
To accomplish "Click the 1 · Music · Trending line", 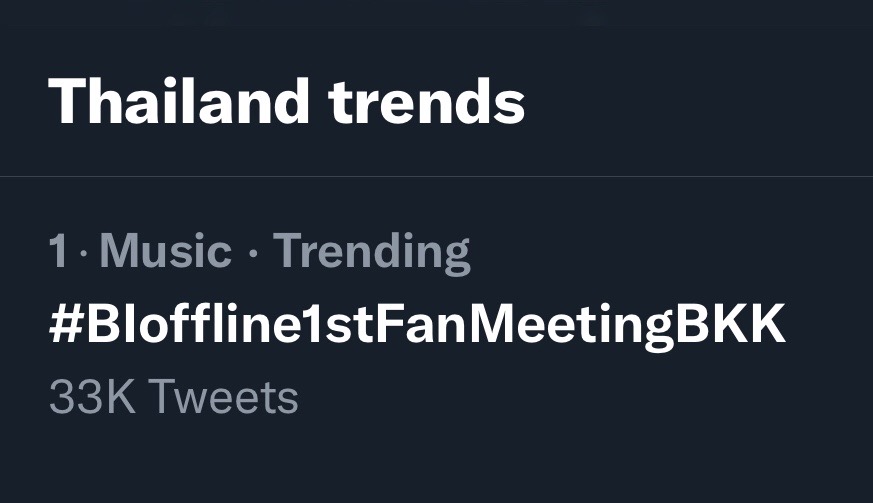I will [x=259, y=253].
